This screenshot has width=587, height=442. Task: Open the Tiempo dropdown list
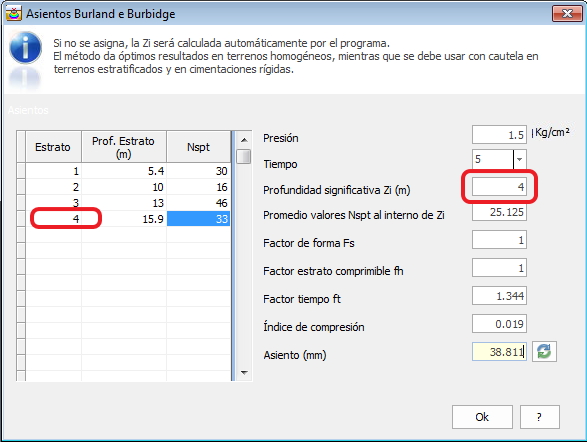click(519, 159)
